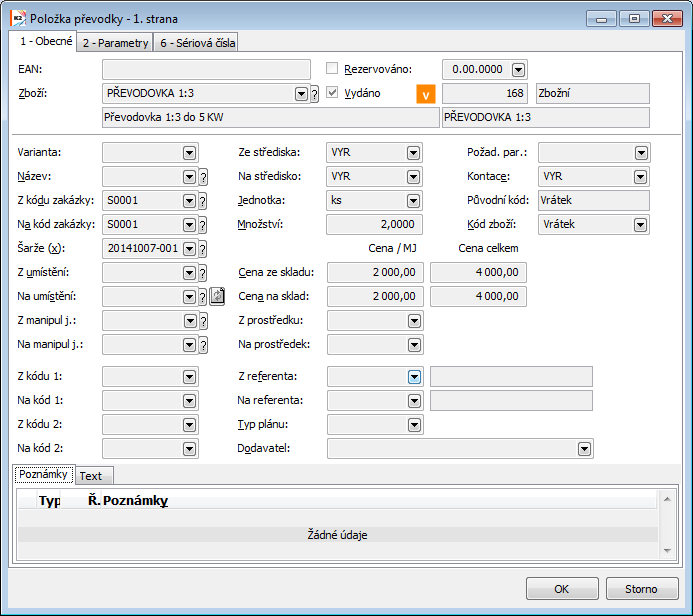Viewport: 693px width, 616px height.
Task: Open the Z kódu 1 dropdown
Action: click(x=189, y=377)
